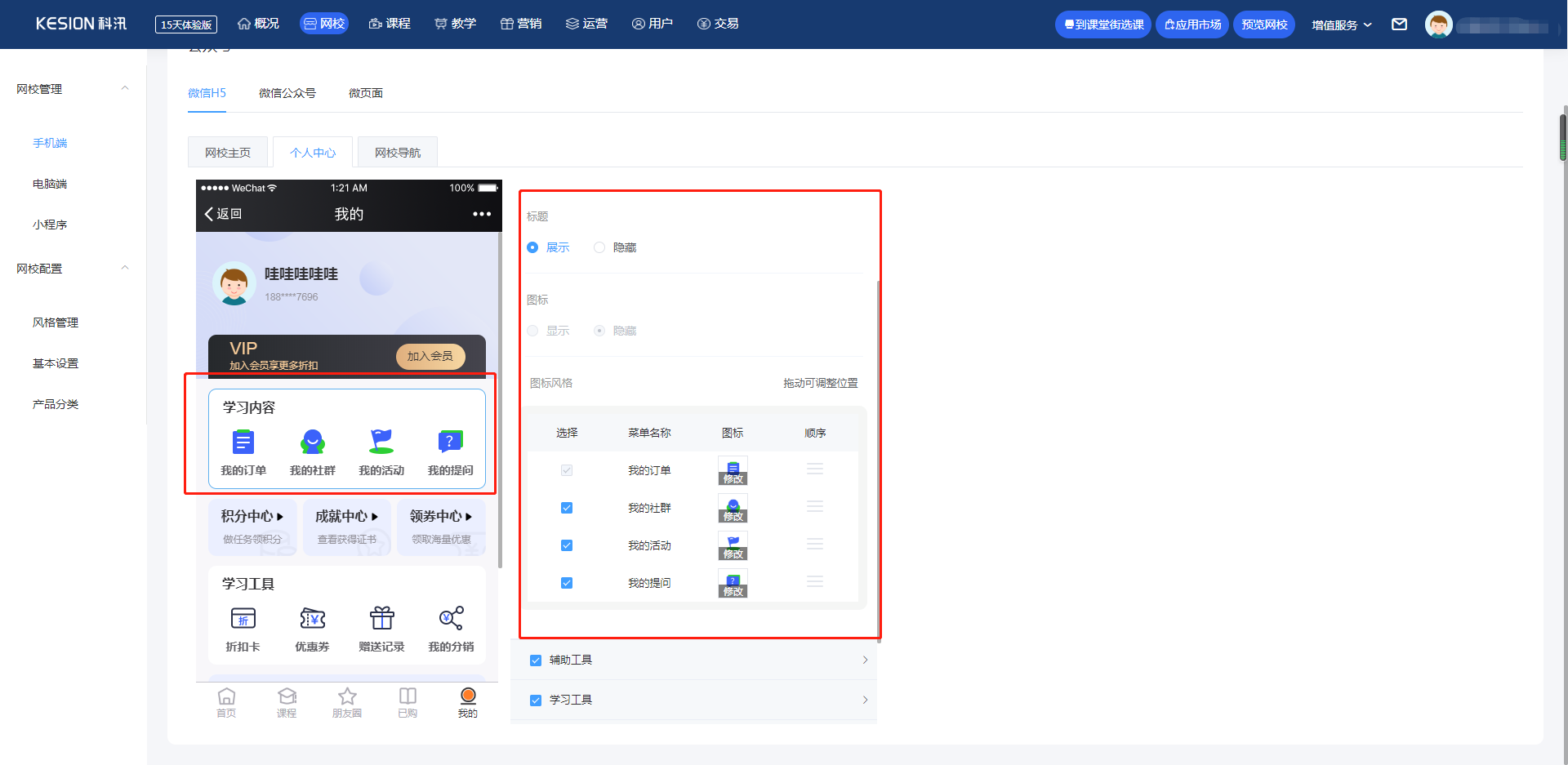Uncheck the 我的社群 menu checkbox
This screenshot has height=765, width=1568.
[x=567, y=508]
